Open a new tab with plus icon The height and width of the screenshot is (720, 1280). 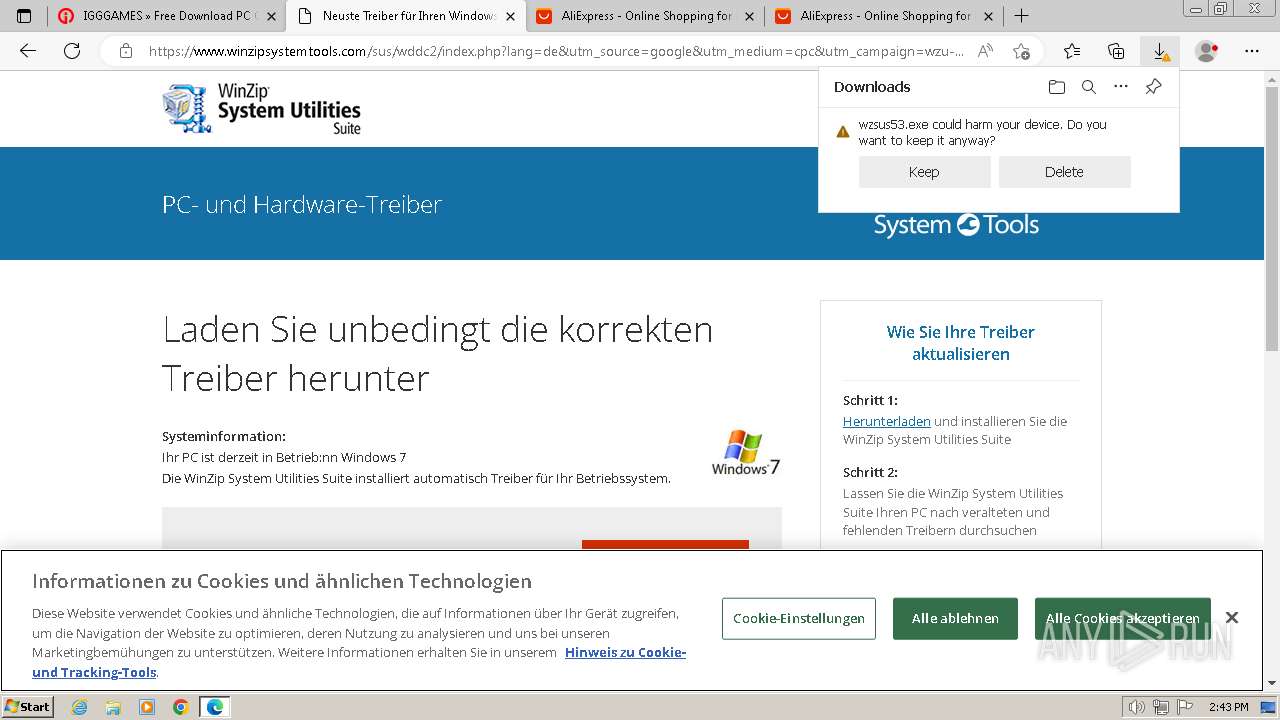[x=1021, y=16]
